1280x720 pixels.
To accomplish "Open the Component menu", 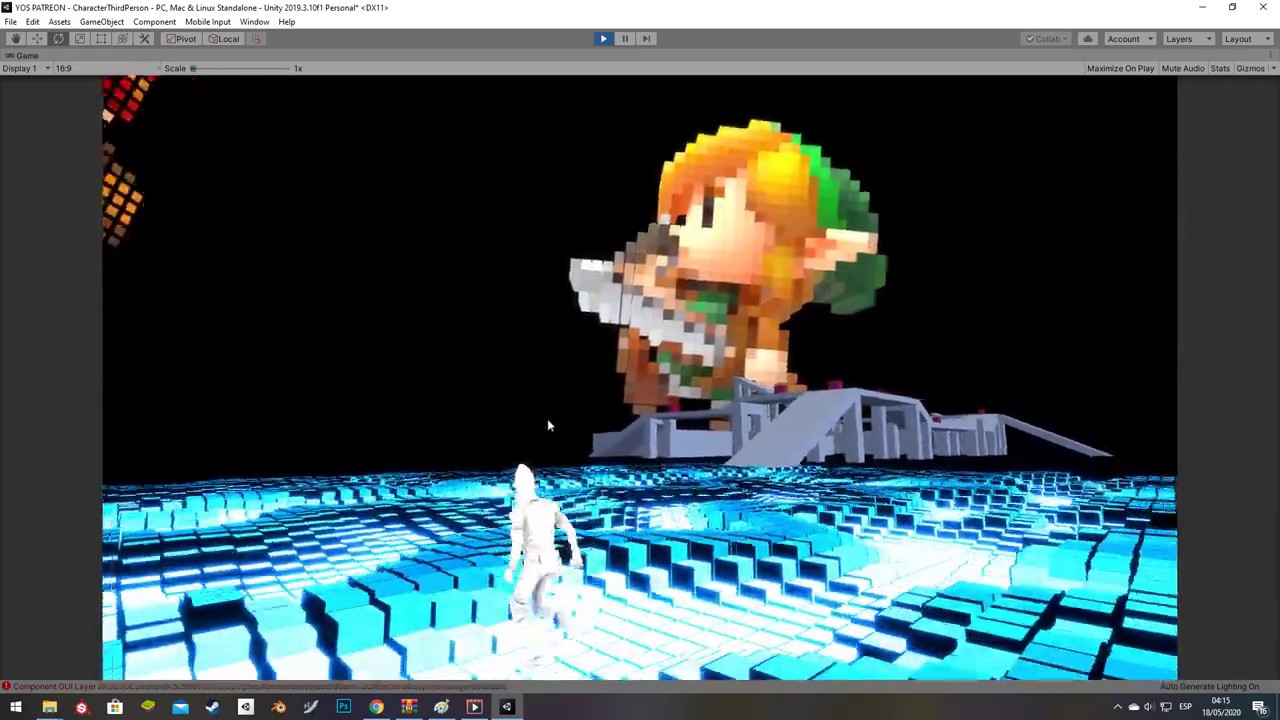I will (x=154, y=22).
